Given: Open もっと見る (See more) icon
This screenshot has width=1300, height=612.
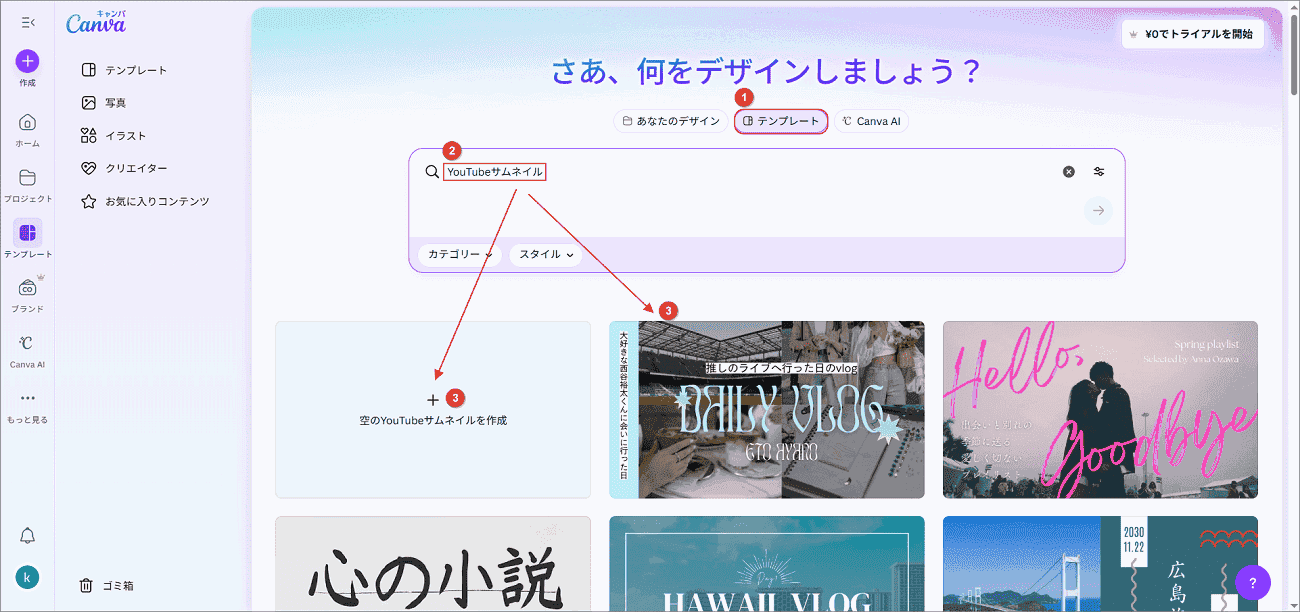Looking at the screenshot, I should (x=27, y=400).
